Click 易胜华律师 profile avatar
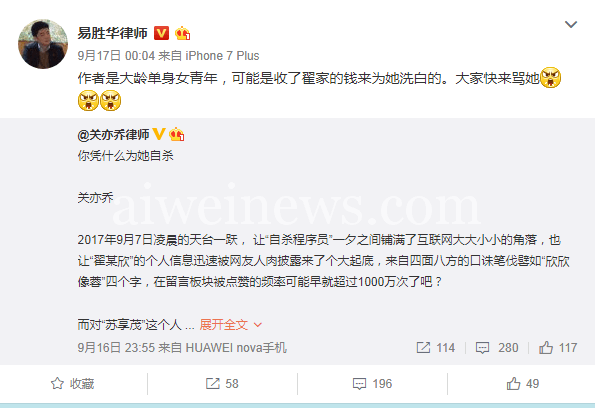595x408 pixels. (x=43, y=44)
